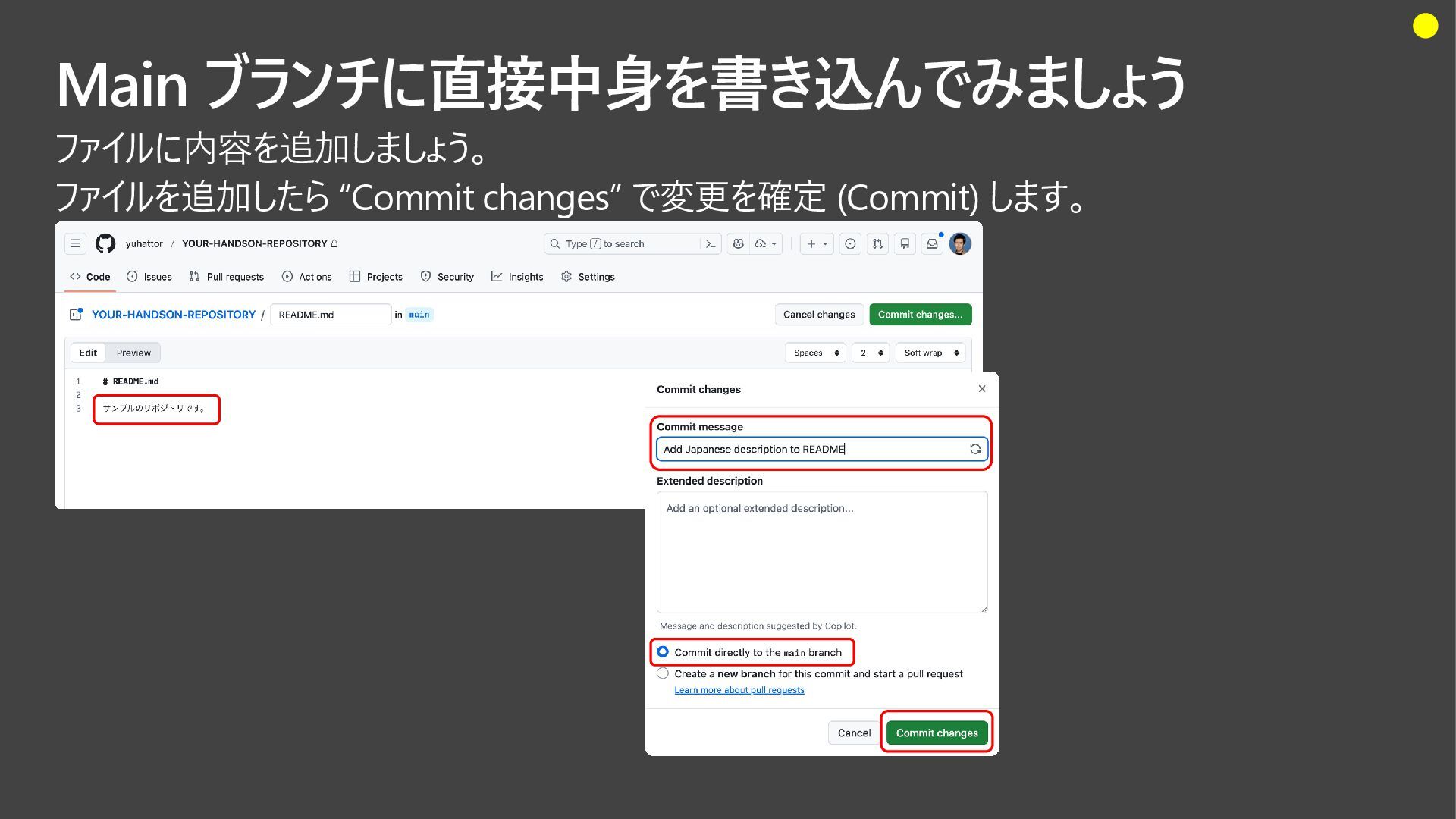The height and width of the screenshot is (819, 1456).
Task: Open the Spaces indent mode dropdown
Action: click(815, 353)
